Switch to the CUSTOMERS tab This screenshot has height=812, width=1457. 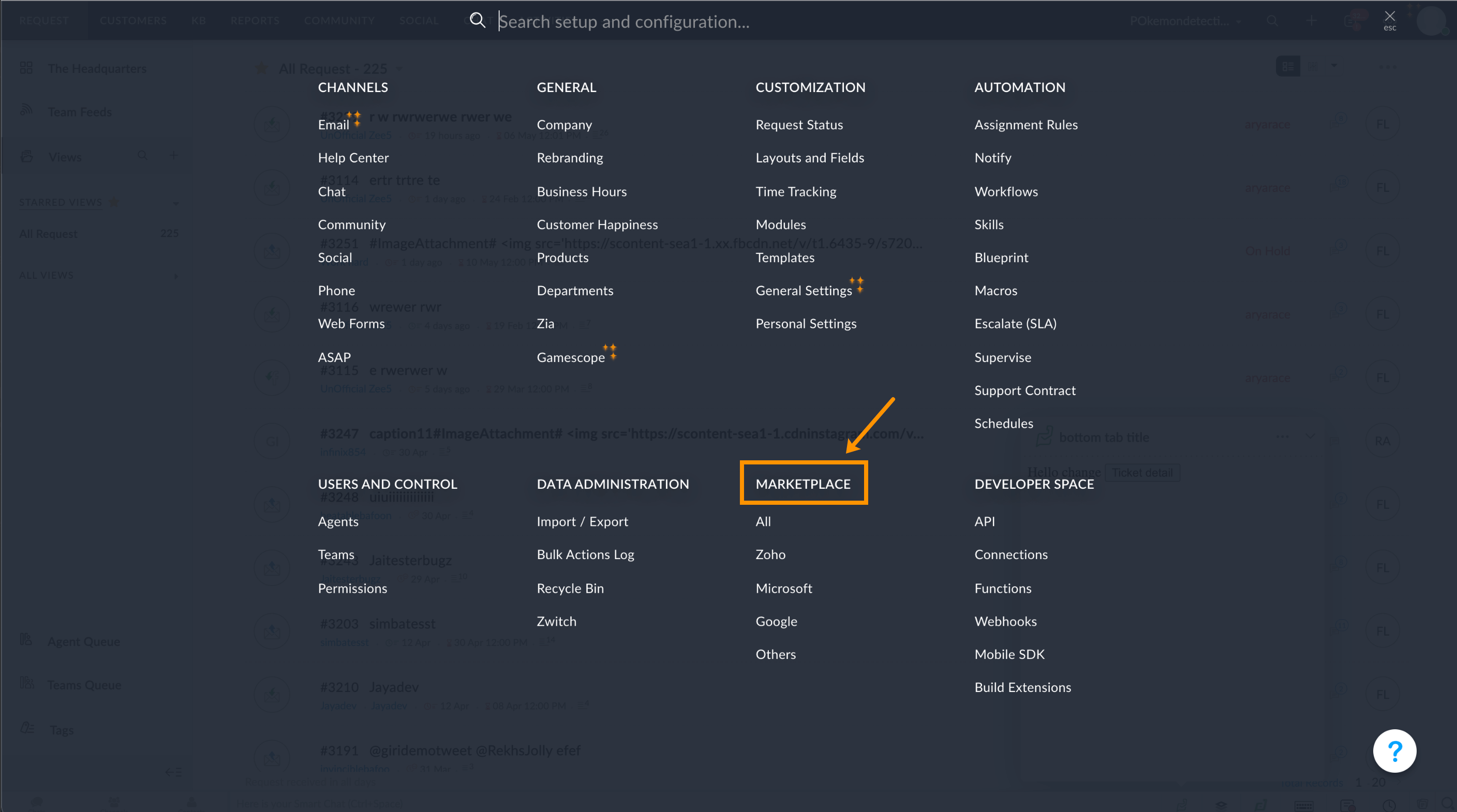pos(133,20)
